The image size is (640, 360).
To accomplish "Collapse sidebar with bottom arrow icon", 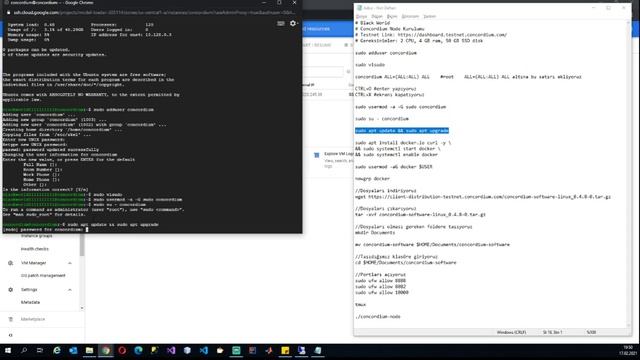I will tap(11, 335).
